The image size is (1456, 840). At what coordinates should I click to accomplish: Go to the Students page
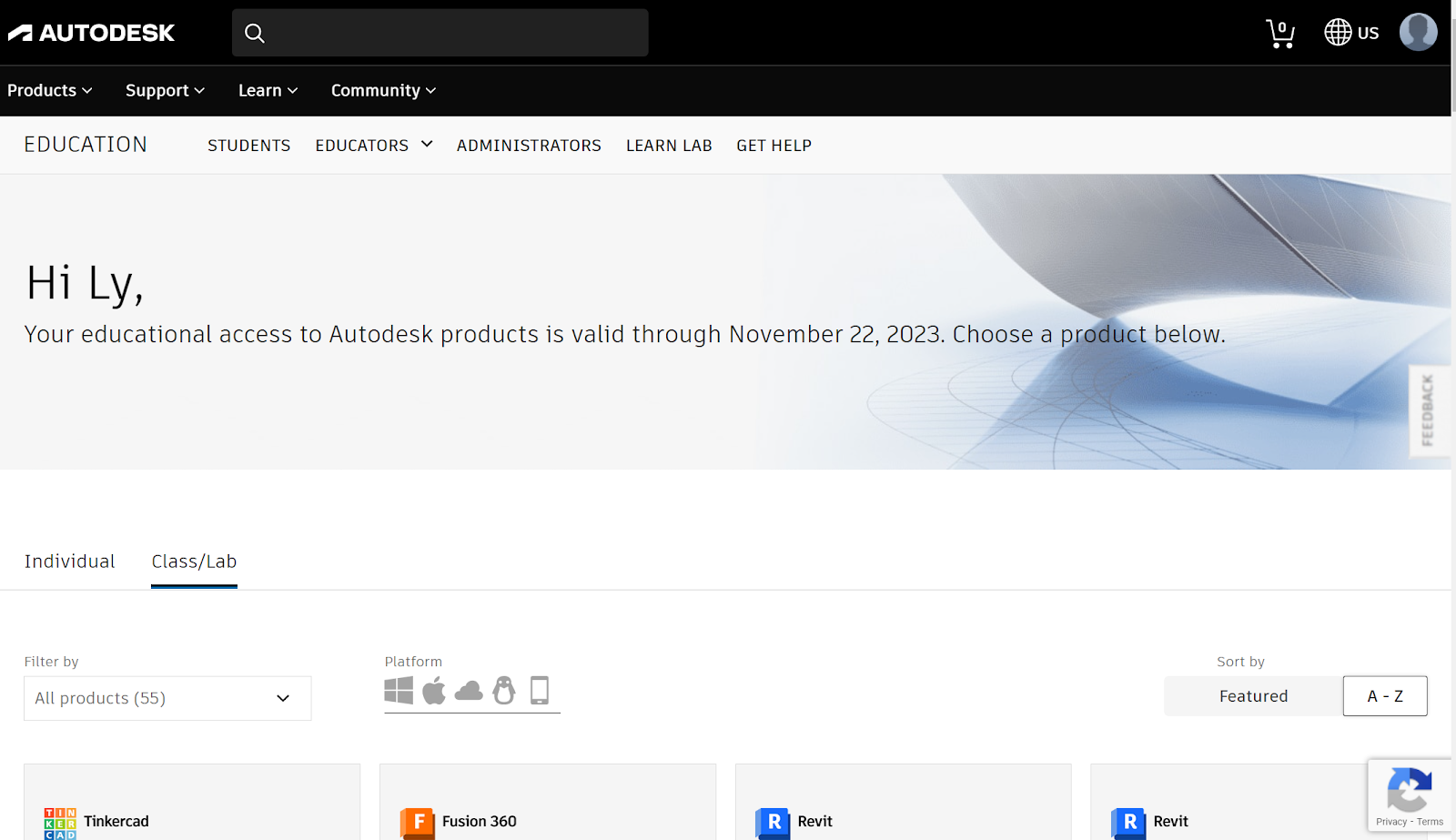(248, 146)
